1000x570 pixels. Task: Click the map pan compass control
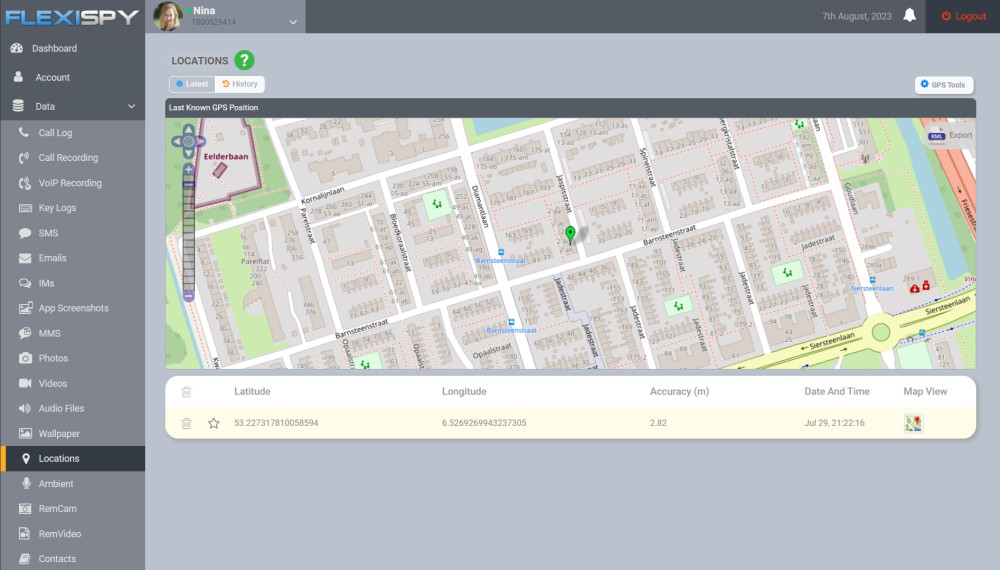click(x=188, y=141)
